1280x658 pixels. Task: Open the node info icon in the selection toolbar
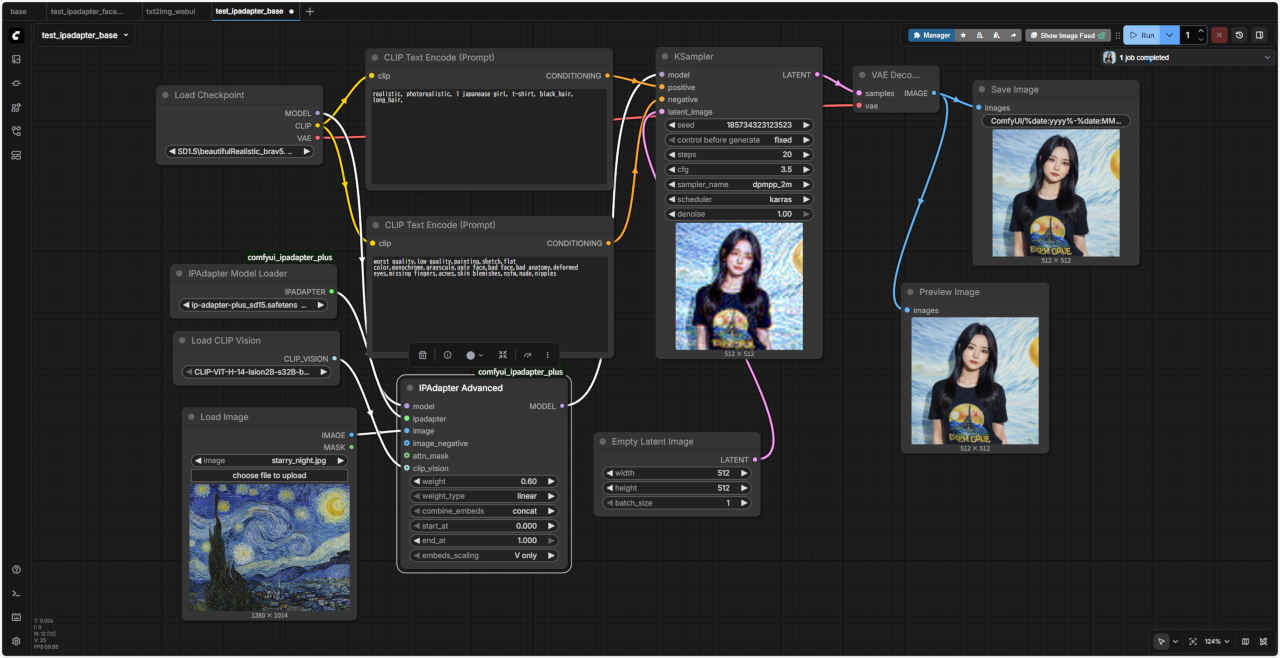coord(447,355)
